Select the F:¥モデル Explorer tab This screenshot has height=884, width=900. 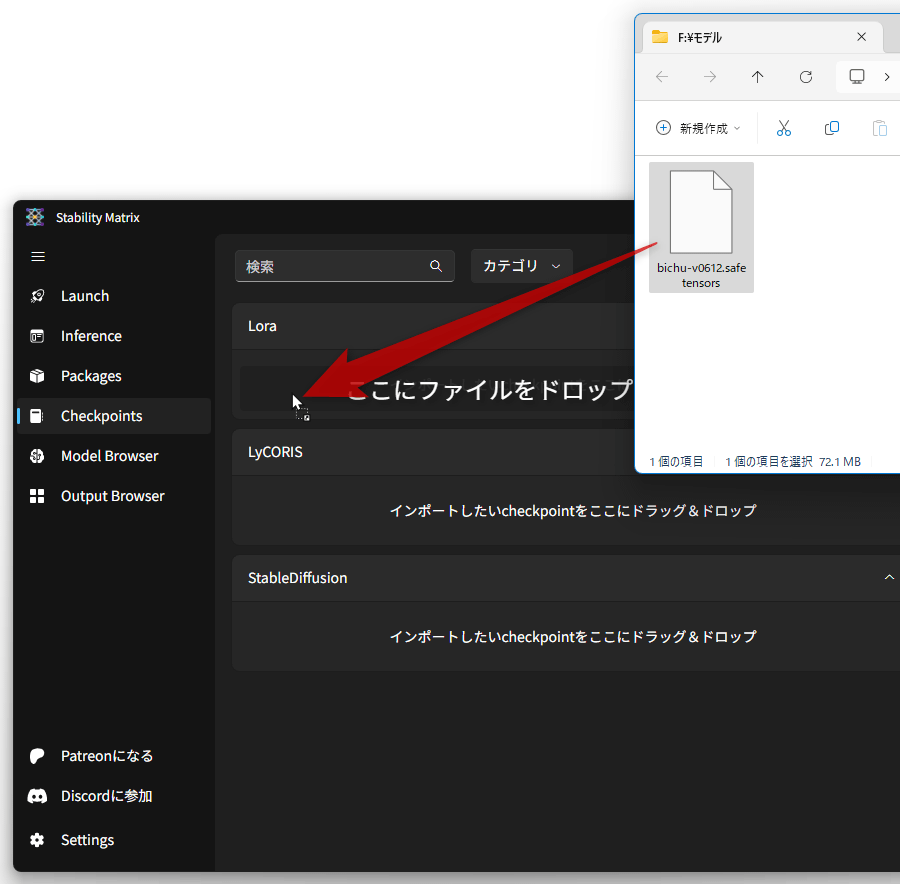click(762, 37)
